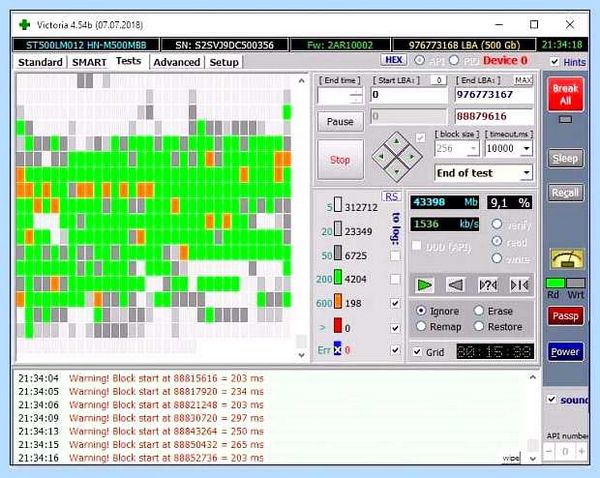Click the Pause button
Image resolution: width=600 pixels, height=478 pixels.
click(340, 122)
